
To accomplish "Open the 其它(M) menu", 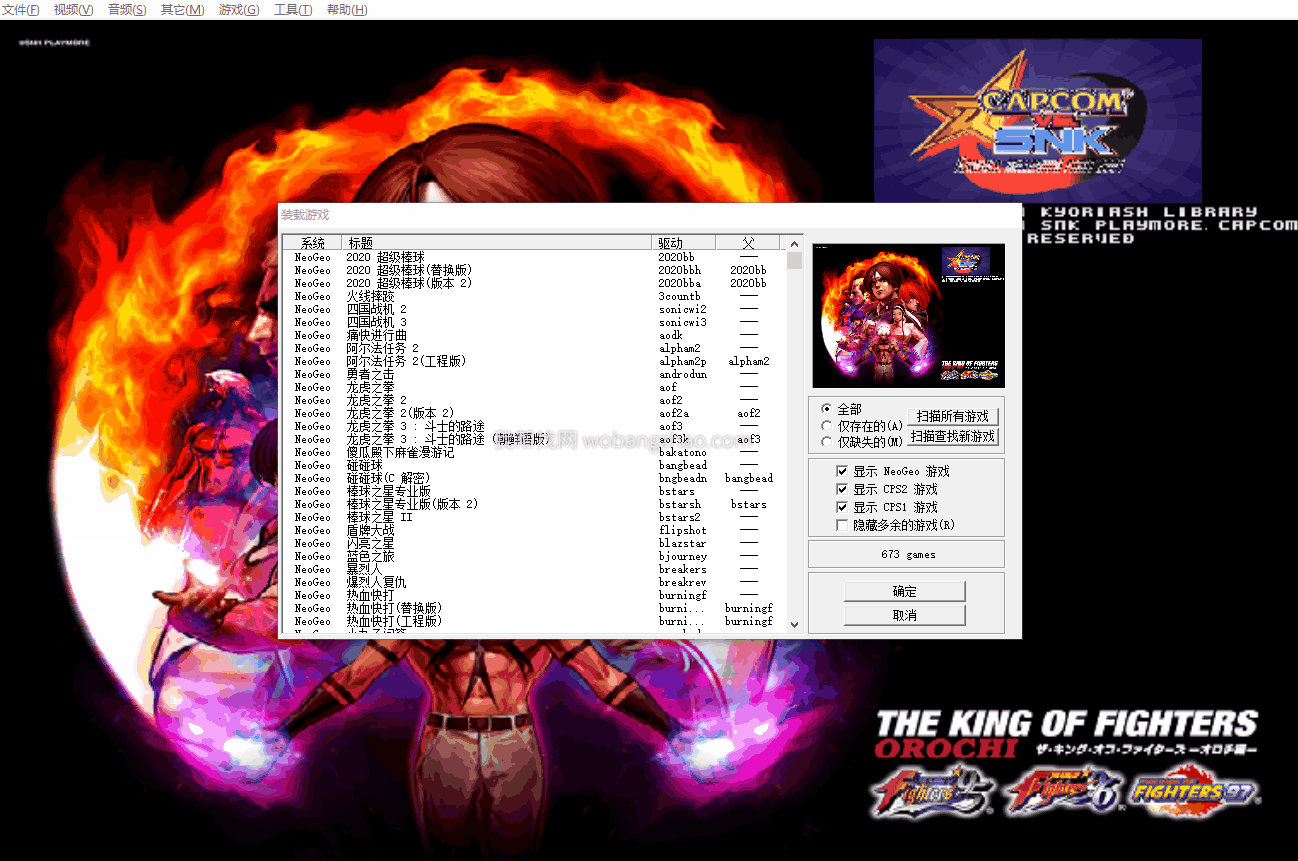I will coord(182,10).
